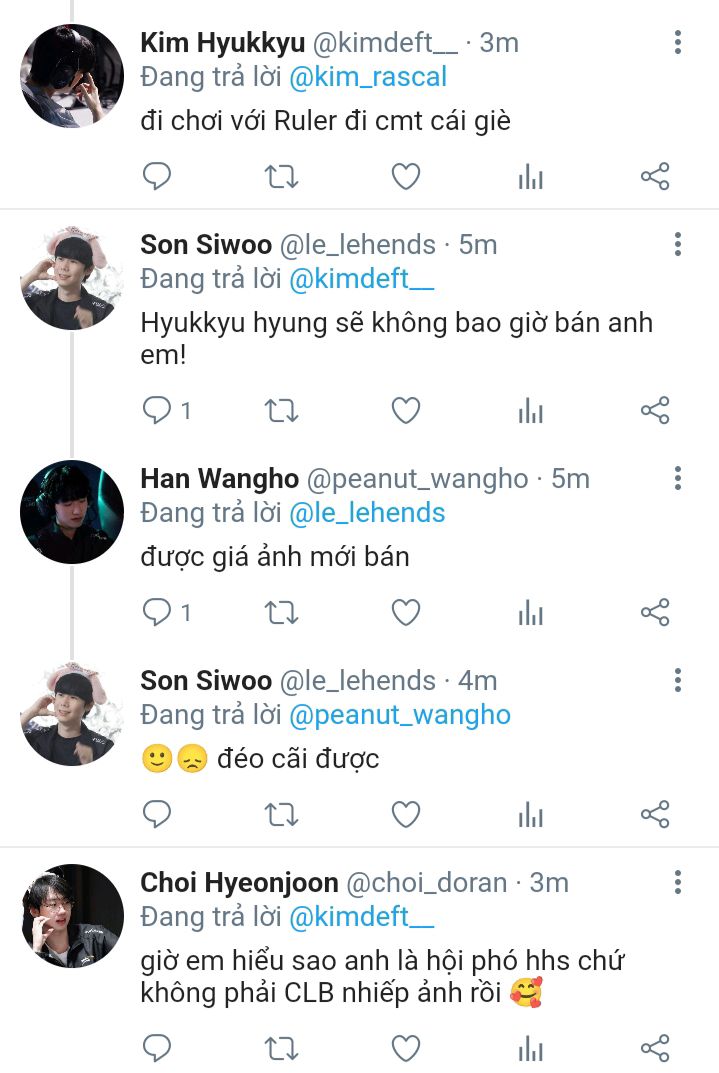Like Kim Hyukkyu's tweet

(x=405, y=177)
